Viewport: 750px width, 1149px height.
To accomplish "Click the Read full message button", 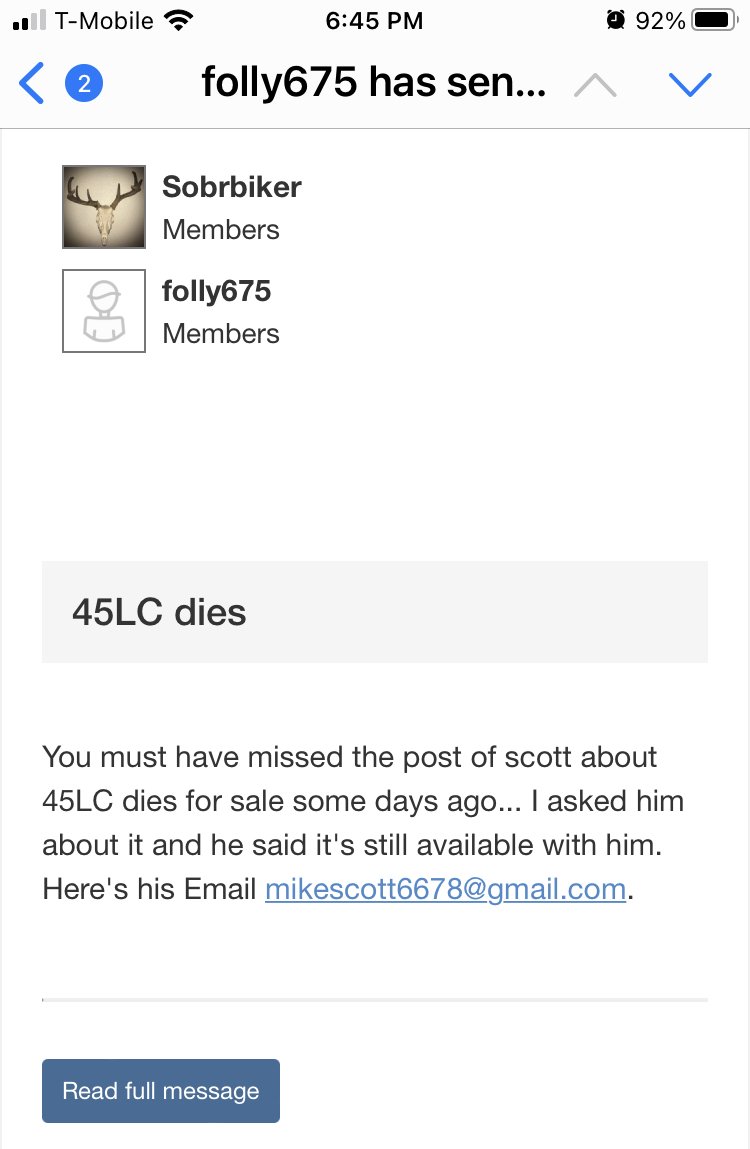I will [161, 1090].
